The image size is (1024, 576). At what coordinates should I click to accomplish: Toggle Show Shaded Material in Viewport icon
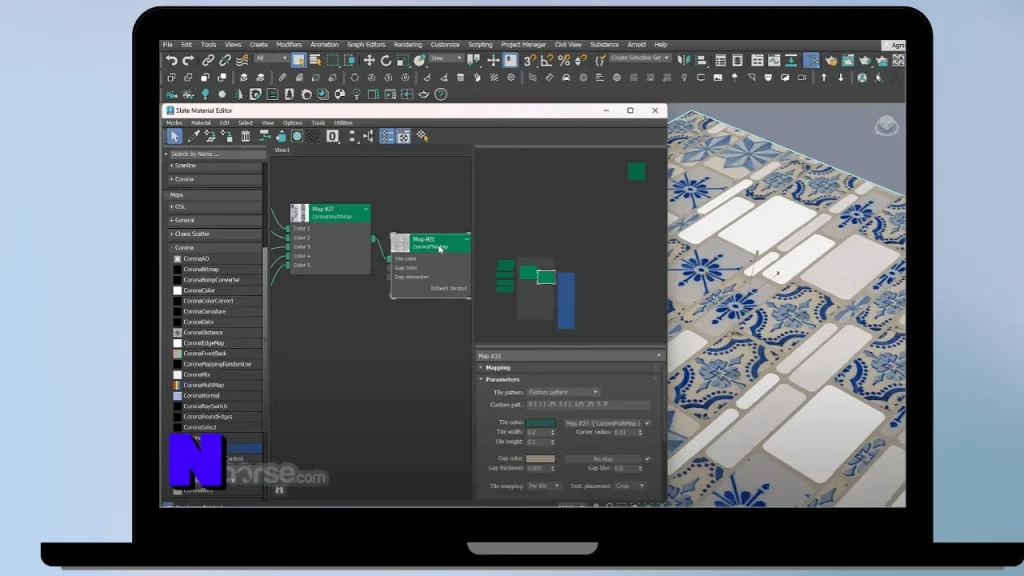pos(297,136)
